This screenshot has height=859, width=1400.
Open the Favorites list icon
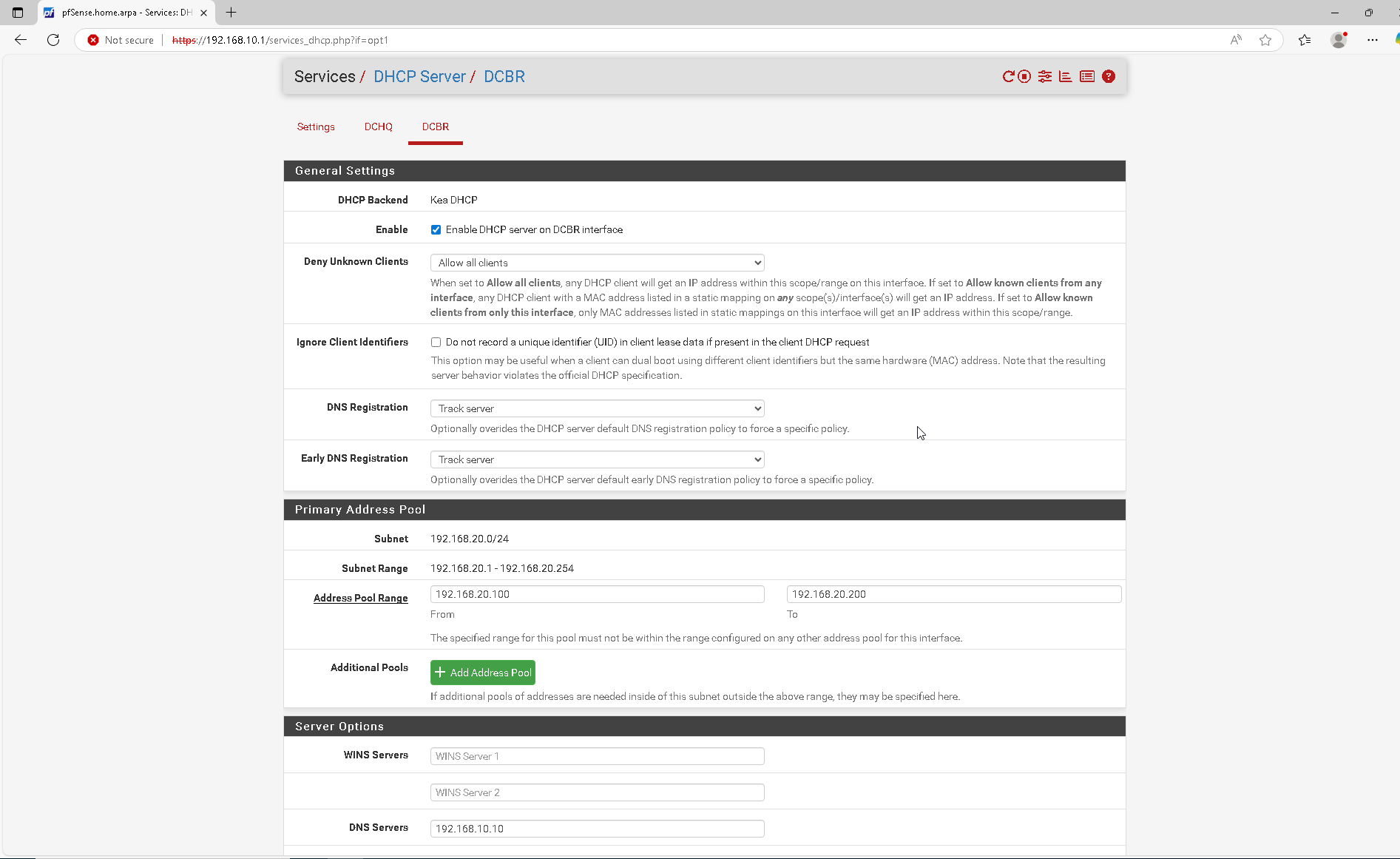pyautogui.click(x=1305, y=40)
